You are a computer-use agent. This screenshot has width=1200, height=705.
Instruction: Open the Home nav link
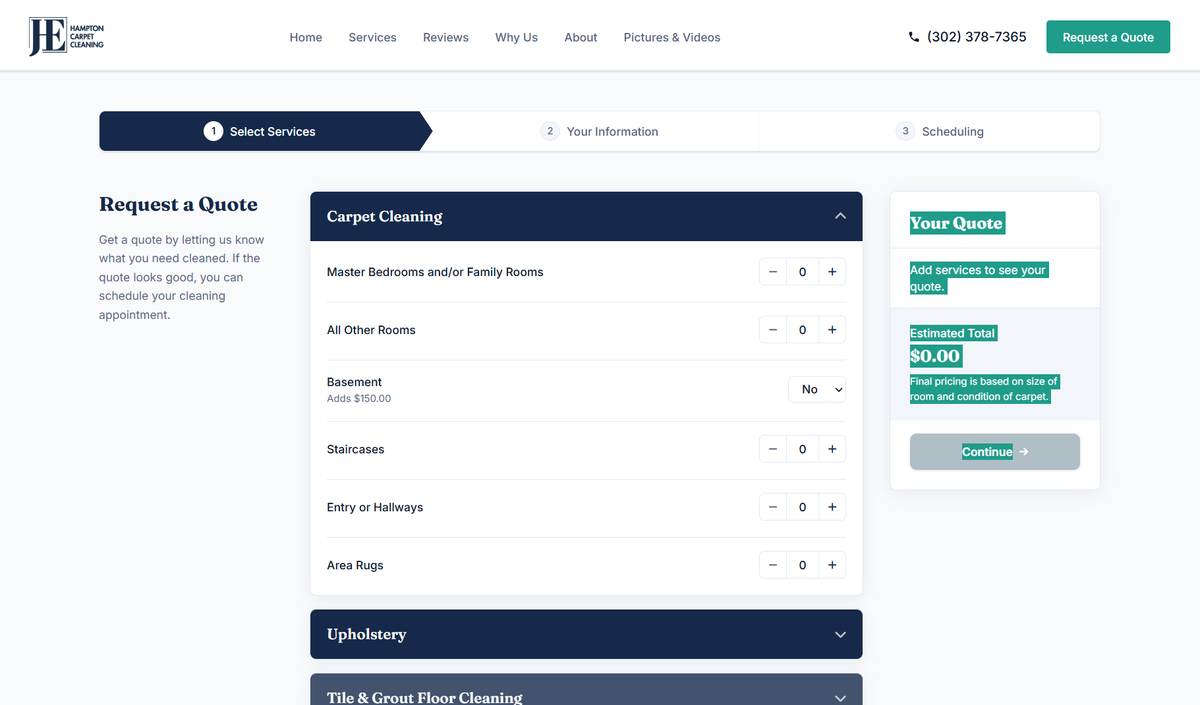tap(306, 37)
